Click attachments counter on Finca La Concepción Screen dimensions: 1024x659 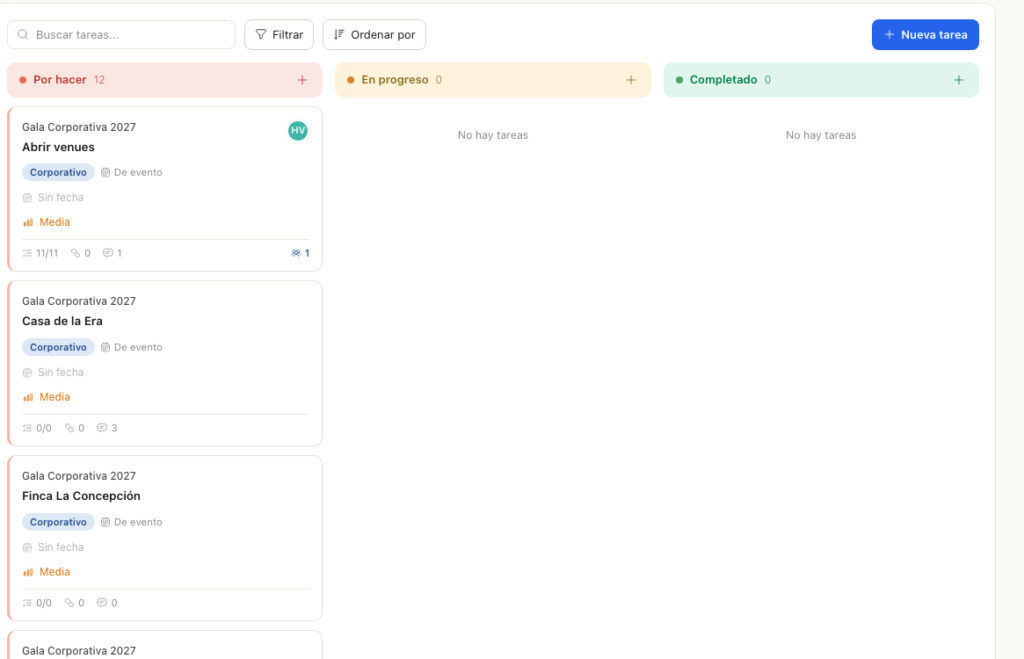[x=74, y=603]
